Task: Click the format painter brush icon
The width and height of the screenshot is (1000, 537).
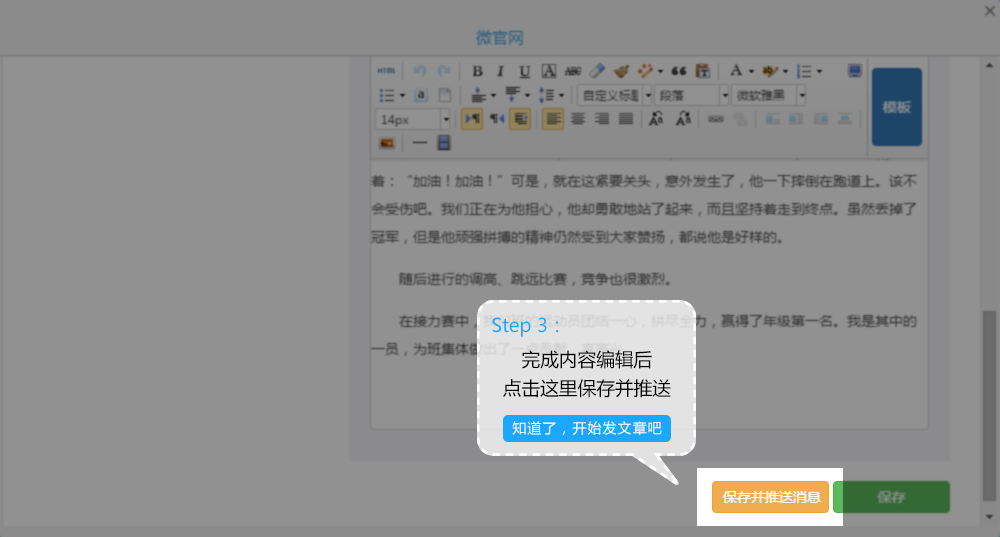Action: tap(621, 71)
